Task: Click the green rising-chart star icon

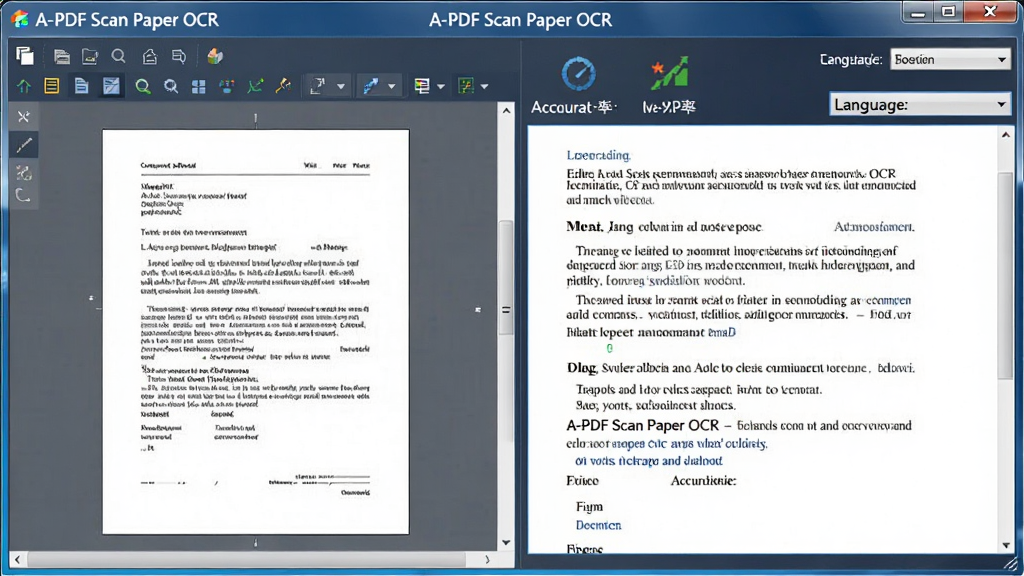Action: pyautogui.click(x=669, y=73)
